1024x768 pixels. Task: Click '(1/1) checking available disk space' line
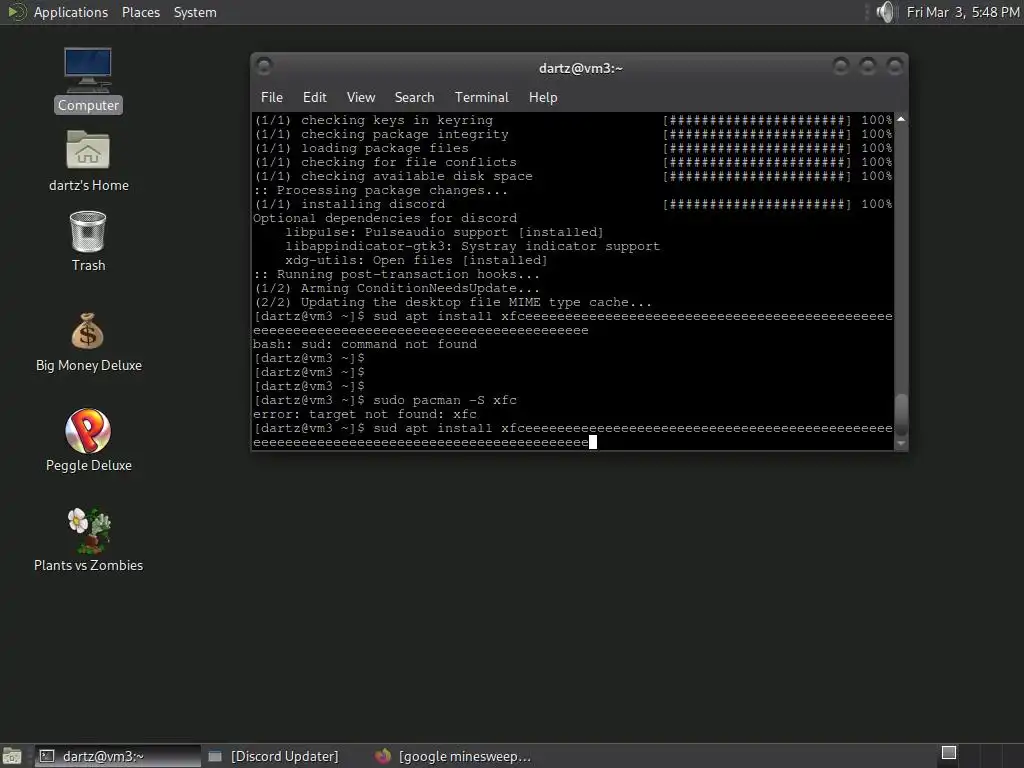coord(392,176)
